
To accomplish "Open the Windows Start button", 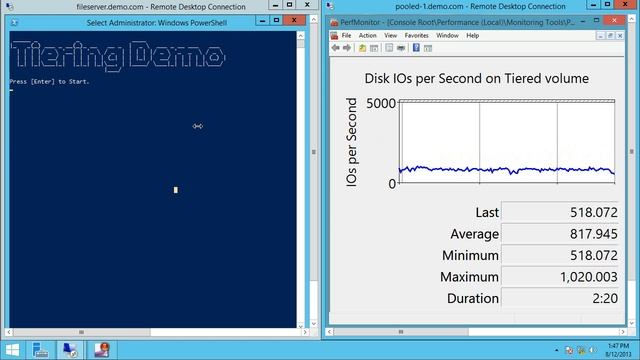I will [x=12, y=350].
